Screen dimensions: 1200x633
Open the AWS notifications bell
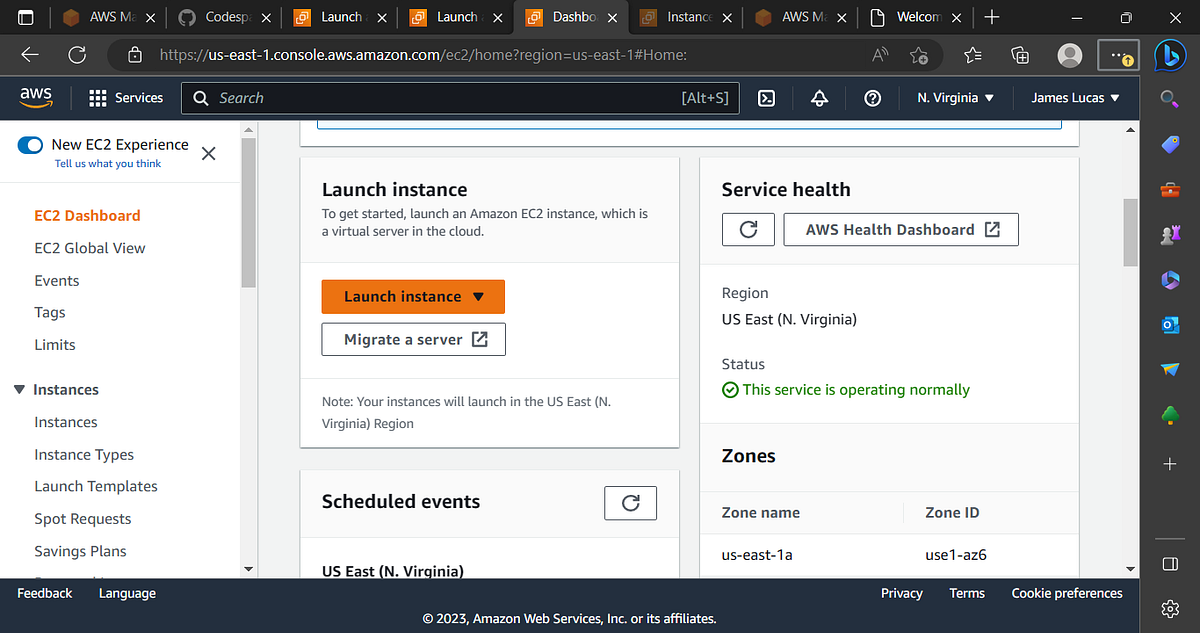pos(819,97)
